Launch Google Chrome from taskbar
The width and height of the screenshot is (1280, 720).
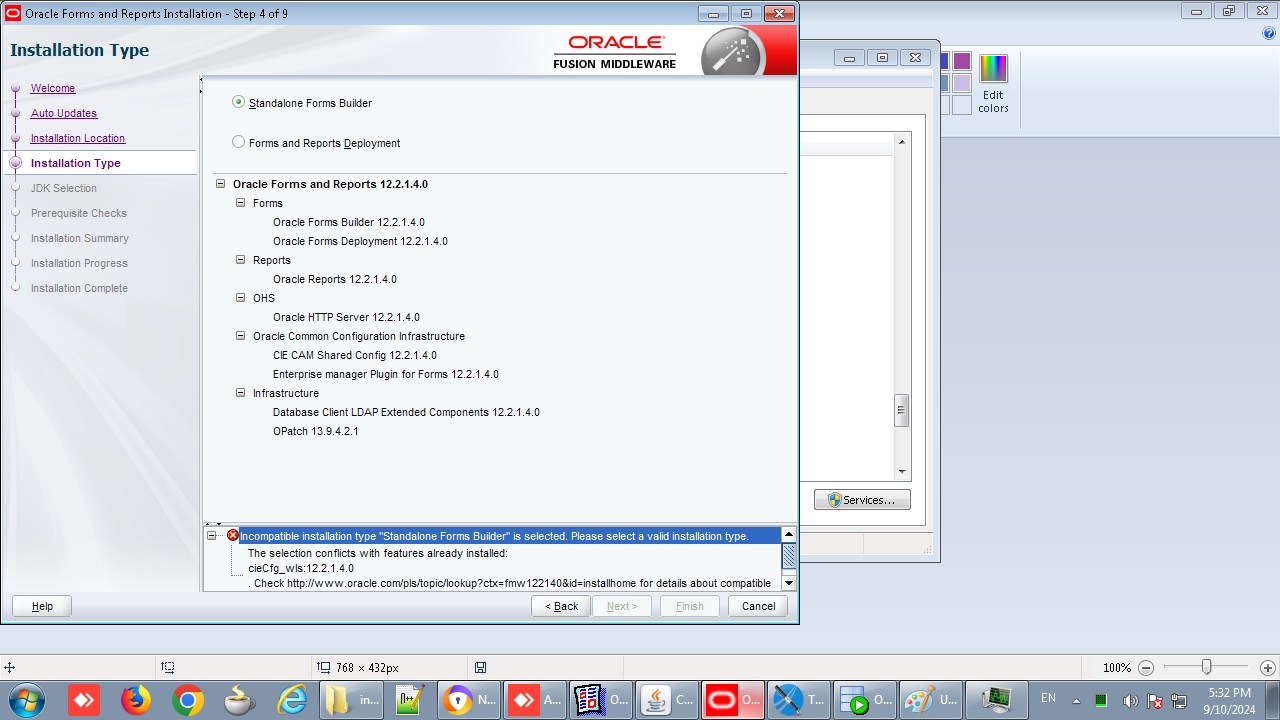(187, 700)
